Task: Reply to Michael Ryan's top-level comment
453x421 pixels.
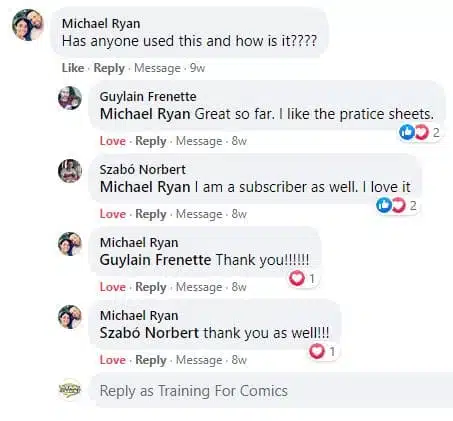Action: tap(109, 68)
